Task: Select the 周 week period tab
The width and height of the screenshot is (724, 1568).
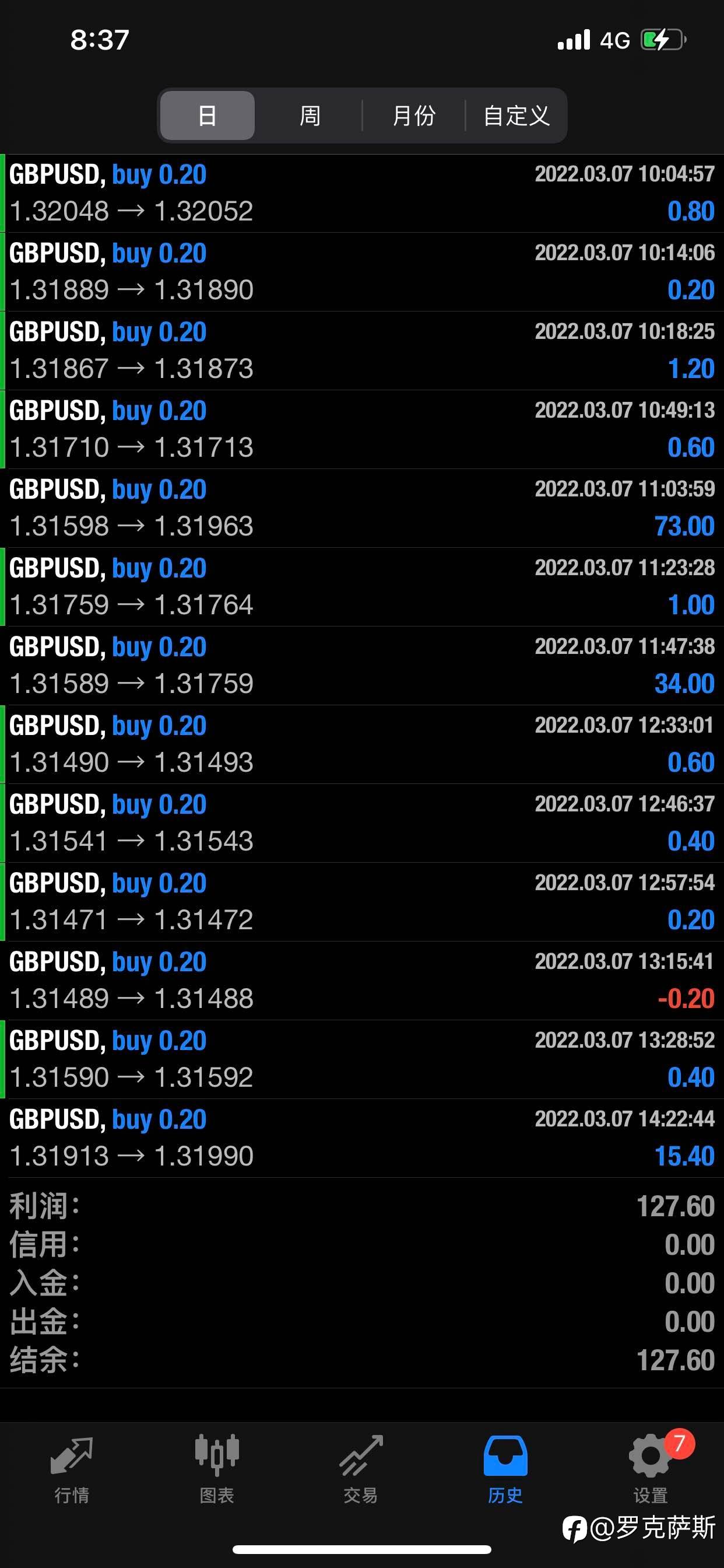Action: 310,115
